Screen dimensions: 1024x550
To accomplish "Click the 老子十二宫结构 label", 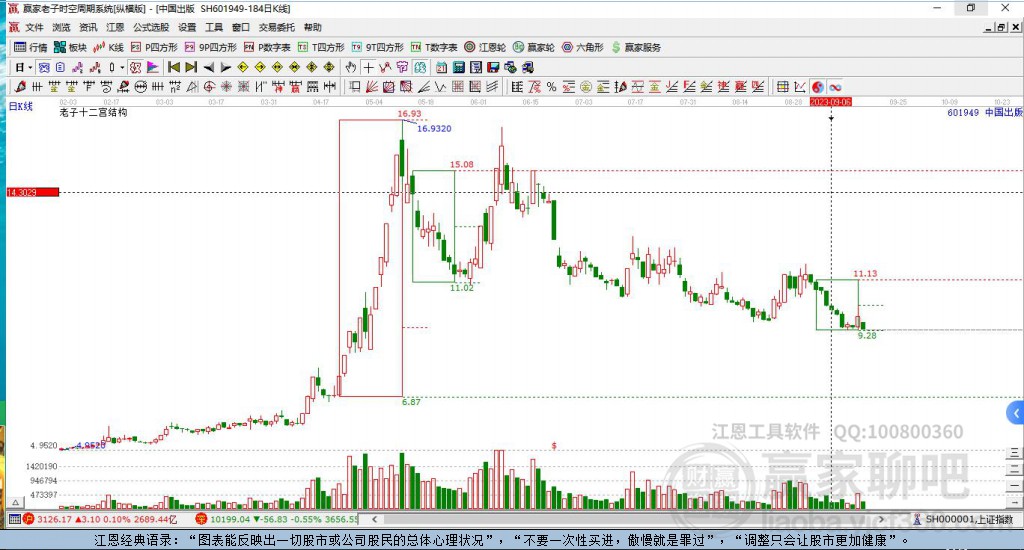I will [93, 112].
